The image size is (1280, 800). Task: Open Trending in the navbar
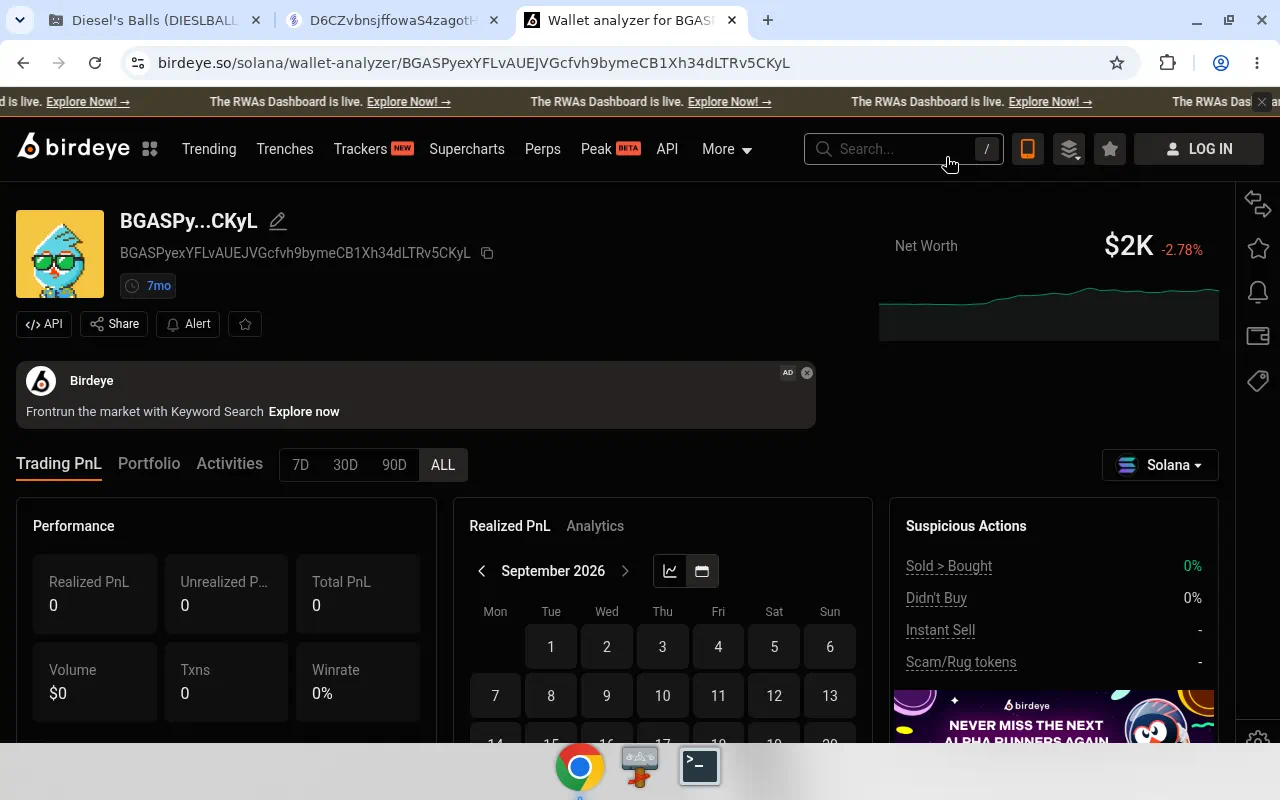pos(209,149)
